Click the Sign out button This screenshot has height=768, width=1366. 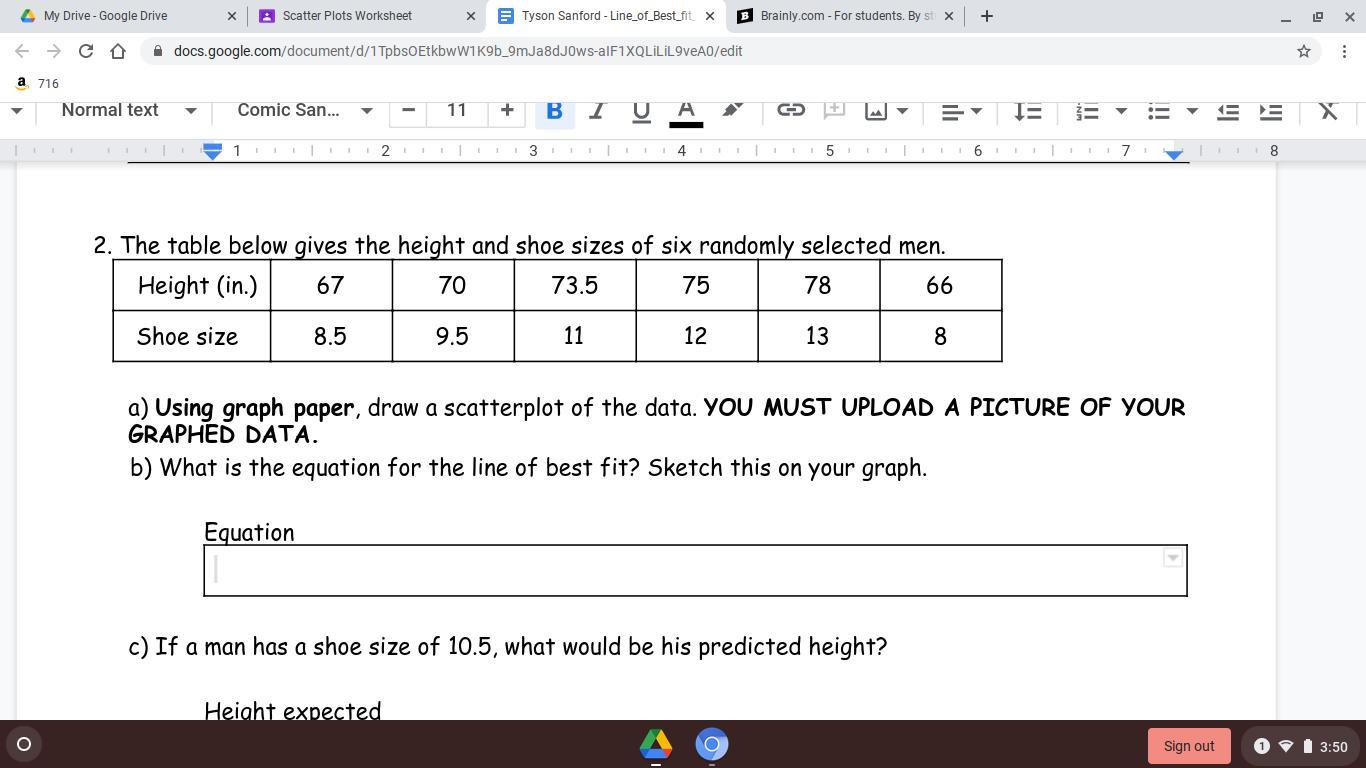(1189, 746)
